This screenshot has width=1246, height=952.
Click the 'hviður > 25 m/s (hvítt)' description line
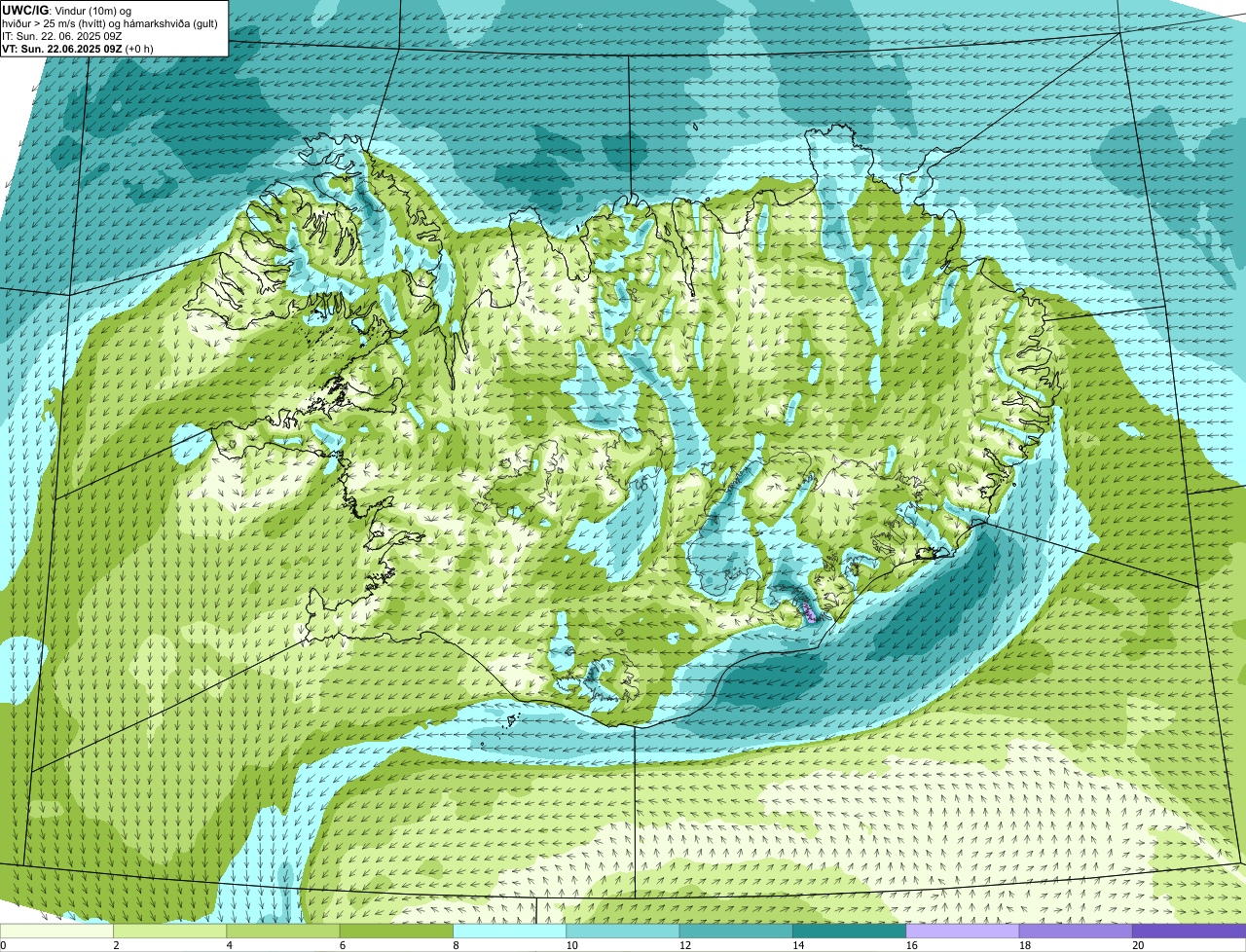point(110,23)
